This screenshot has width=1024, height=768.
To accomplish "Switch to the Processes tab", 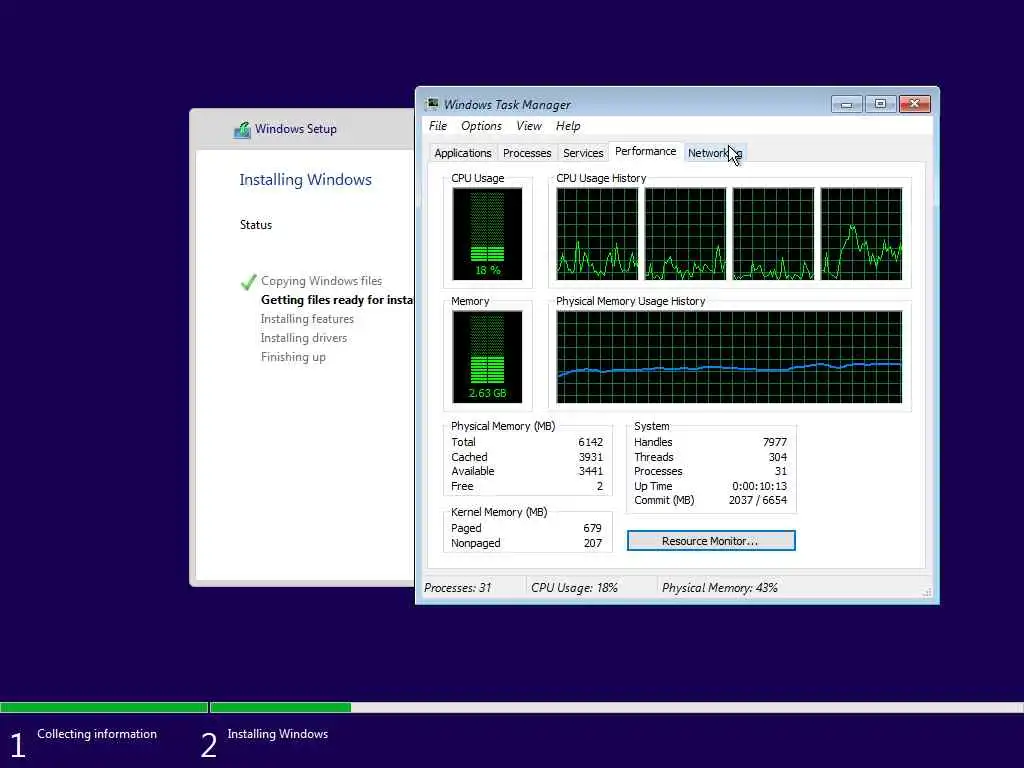I will pyautogui.click(x=527, y=153).
